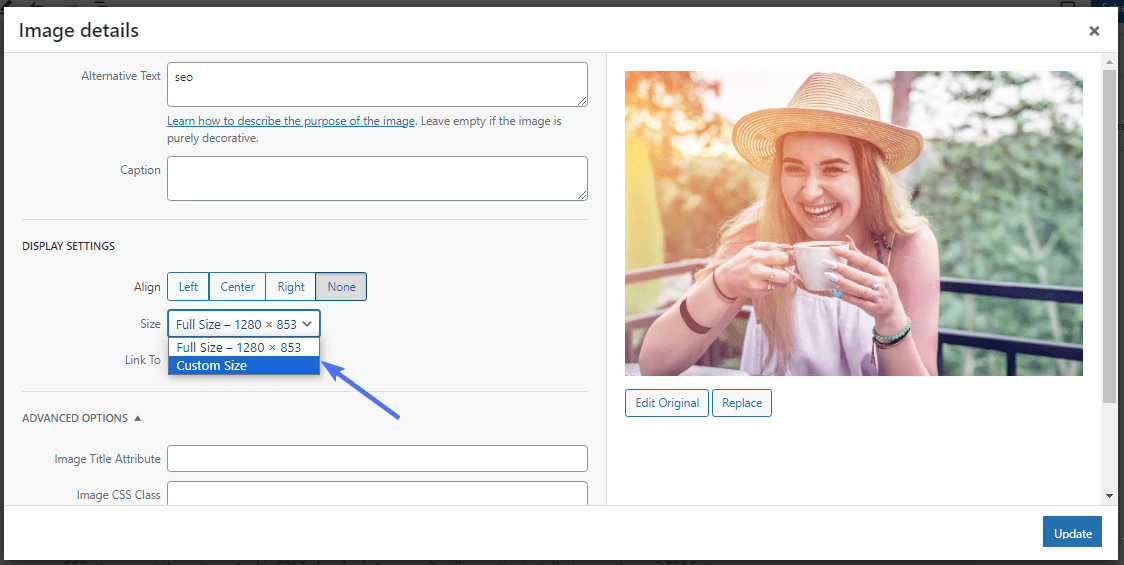Click Update to save image details
The height and width of the screenshot is (565, 1124).
1072,533
